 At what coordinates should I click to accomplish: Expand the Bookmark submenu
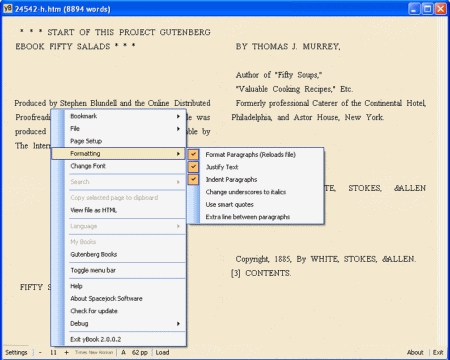pos(118,116)
